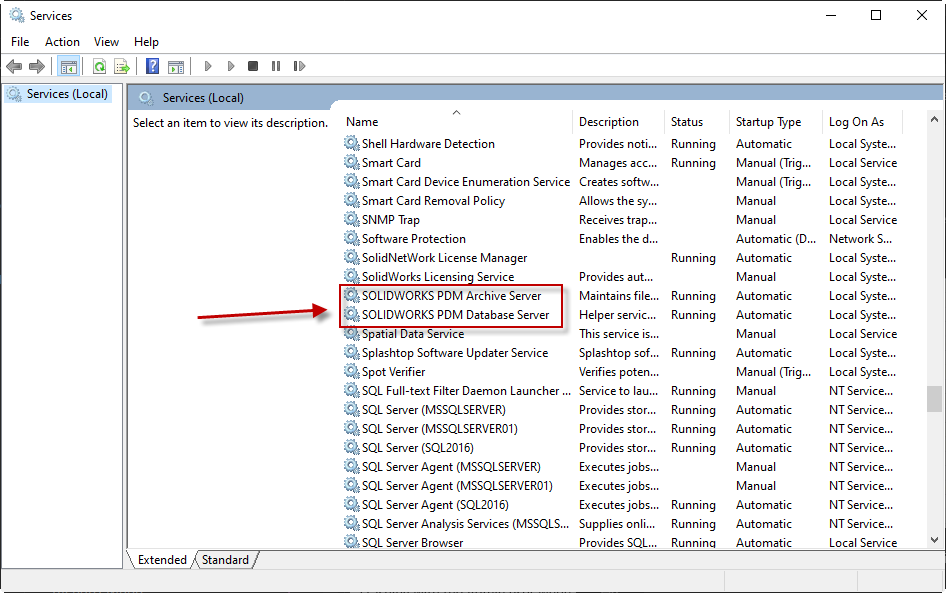Image resolution: width=946 pixels, height=593 pixels.
Task: Click 'Verifies poten...' description cell
Action: pos(619,372)
